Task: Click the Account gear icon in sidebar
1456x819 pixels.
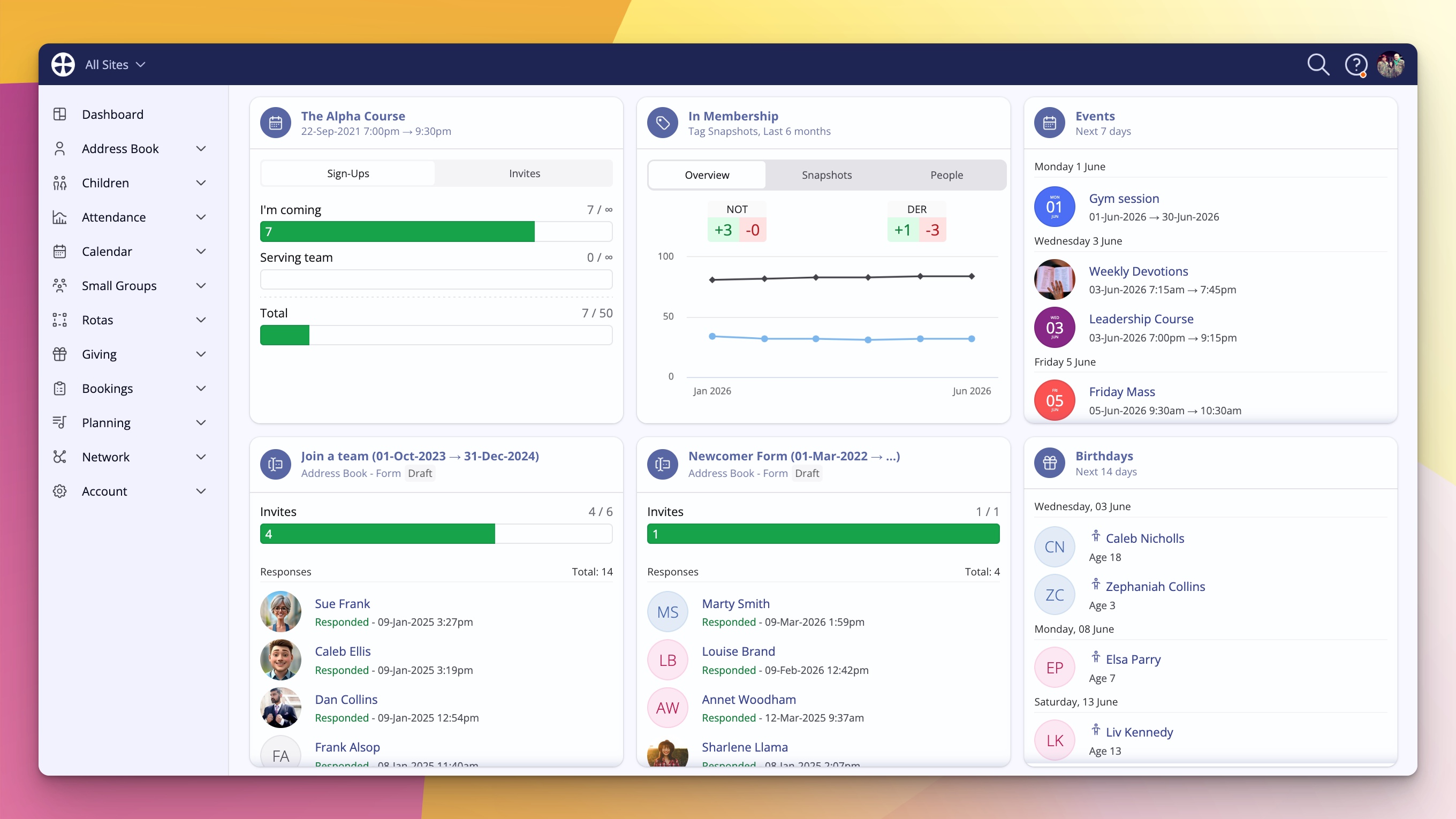Action: (59, 491)
